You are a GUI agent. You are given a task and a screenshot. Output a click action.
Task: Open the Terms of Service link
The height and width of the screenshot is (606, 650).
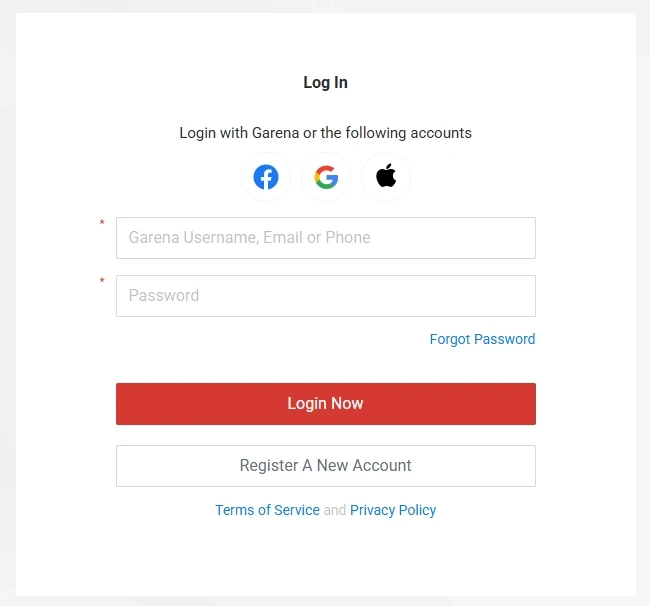(x=267, y=510)
